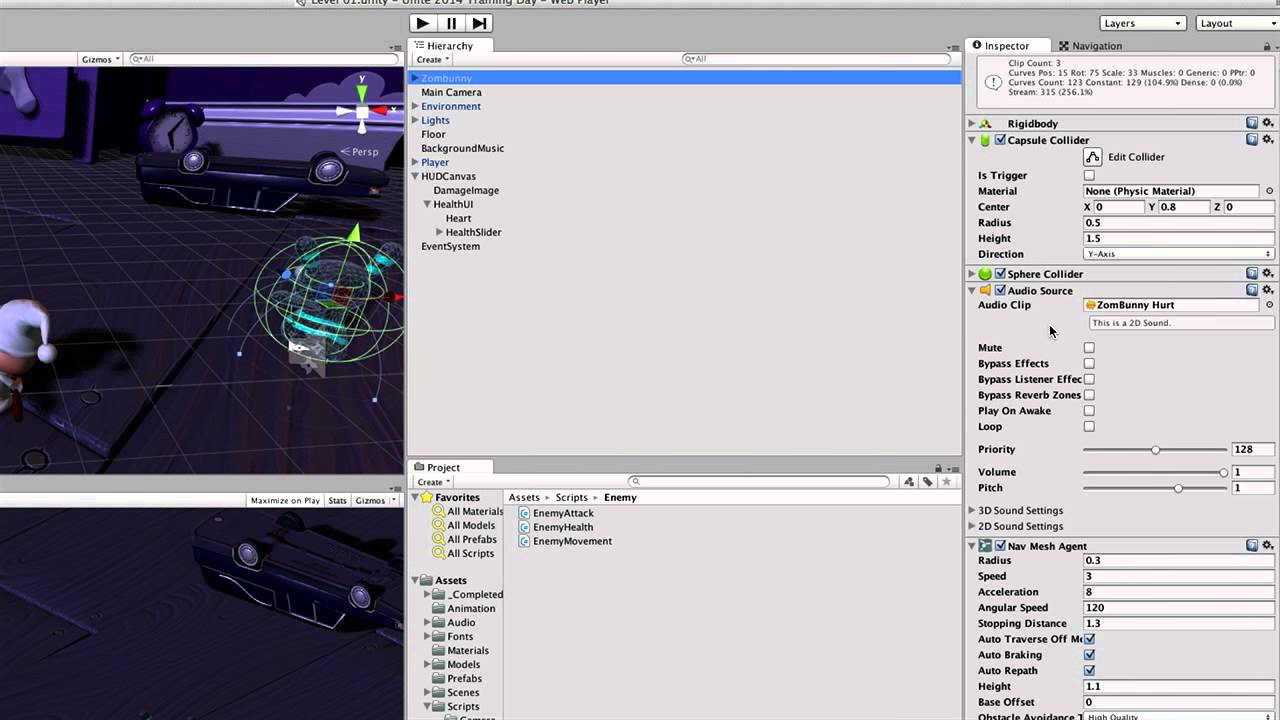Enable the Play On Awake checkbox
Screen dimensions: 1280x720
click(1089, 411)
